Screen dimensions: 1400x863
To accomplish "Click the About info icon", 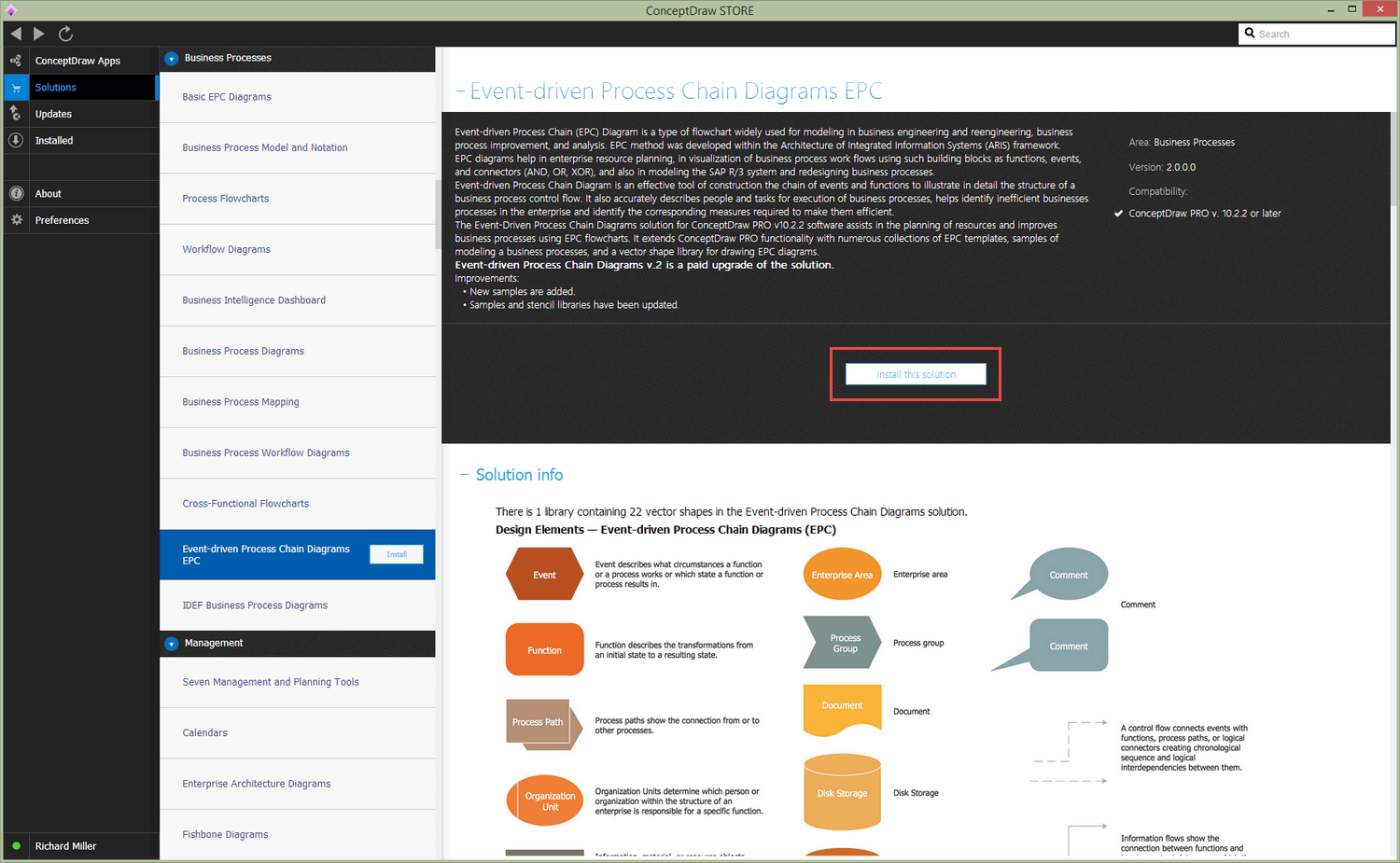I will coord(16,193).
